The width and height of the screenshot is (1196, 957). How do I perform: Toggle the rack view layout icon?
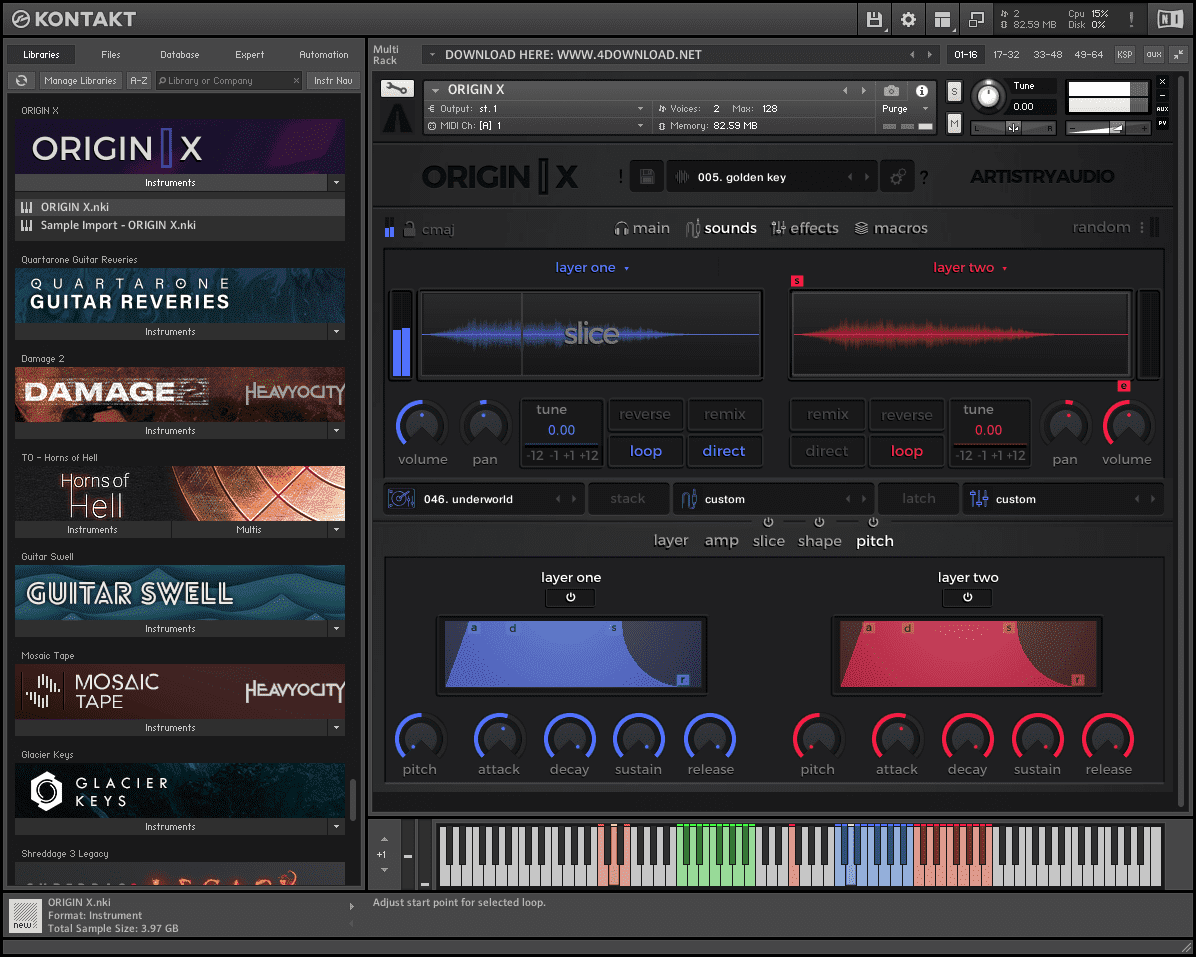(x=943, y=20)
